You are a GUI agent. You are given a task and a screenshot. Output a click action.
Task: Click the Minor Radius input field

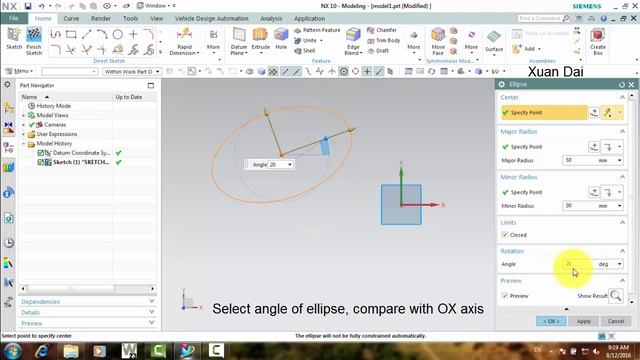[x=580, y=206]
